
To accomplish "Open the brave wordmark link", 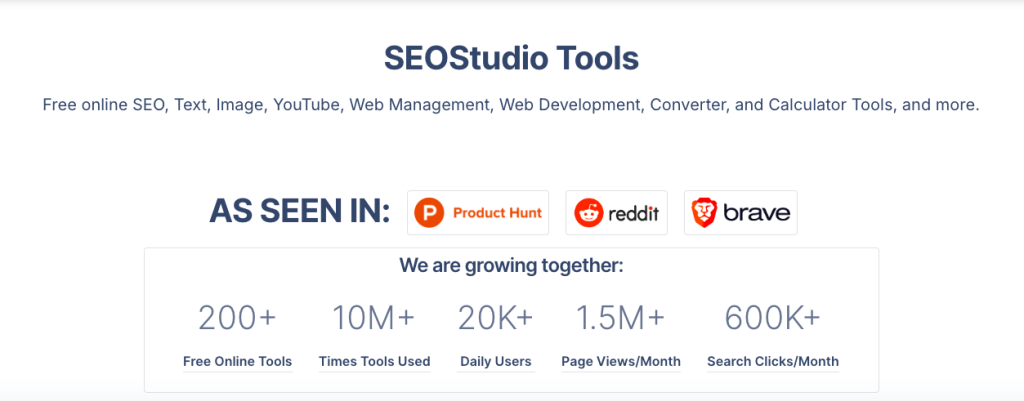I will pyautogui.click(x=756, y=213).
